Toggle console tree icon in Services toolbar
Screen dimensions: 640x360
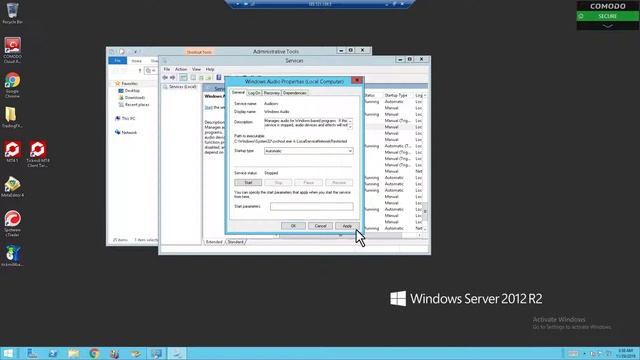point(183,78)
